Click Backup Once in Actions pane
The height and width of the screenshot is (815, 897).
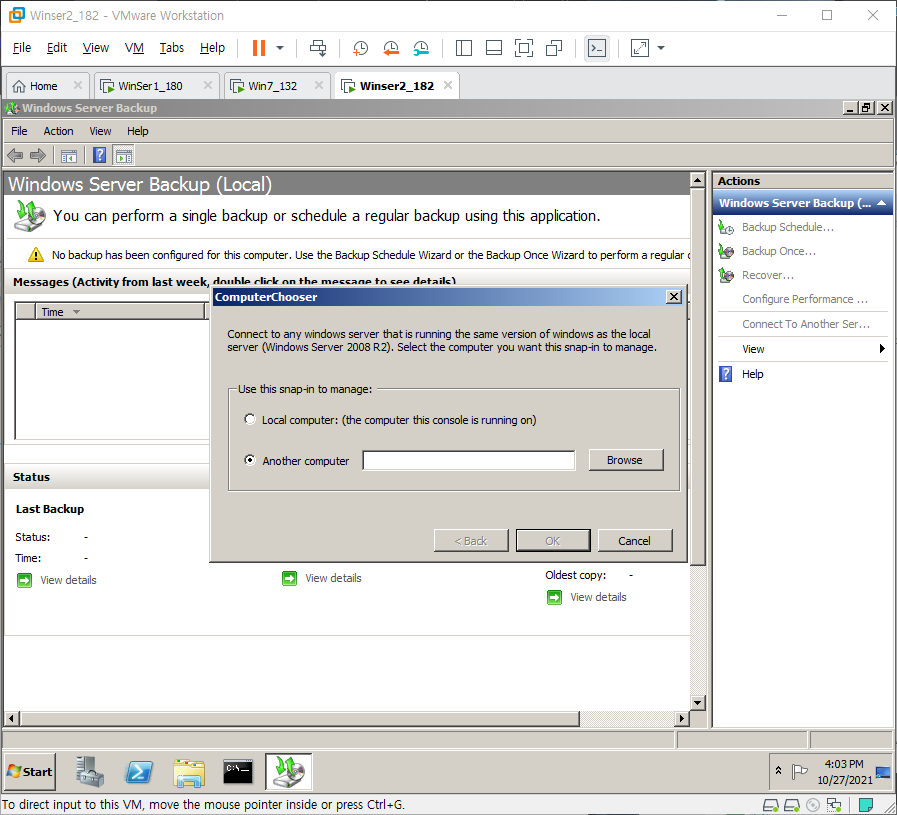[779, 251]
